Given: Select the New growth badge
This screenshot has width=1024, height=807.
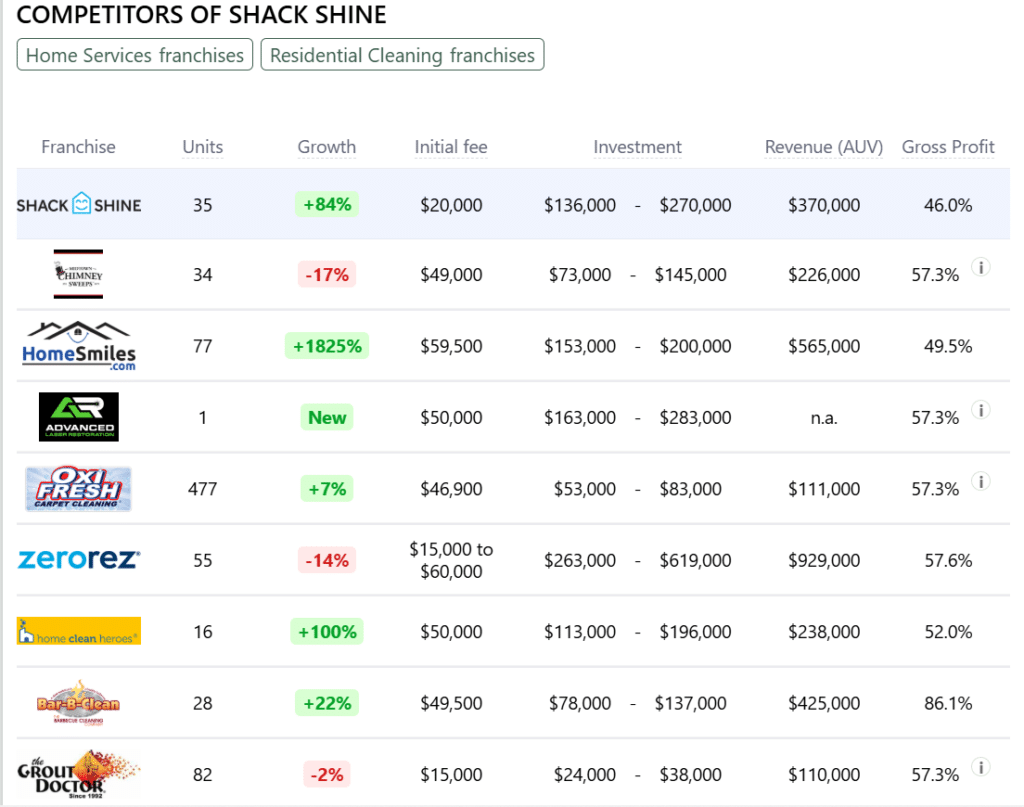Looking at the screenshot, I should [x=327, y=417].
